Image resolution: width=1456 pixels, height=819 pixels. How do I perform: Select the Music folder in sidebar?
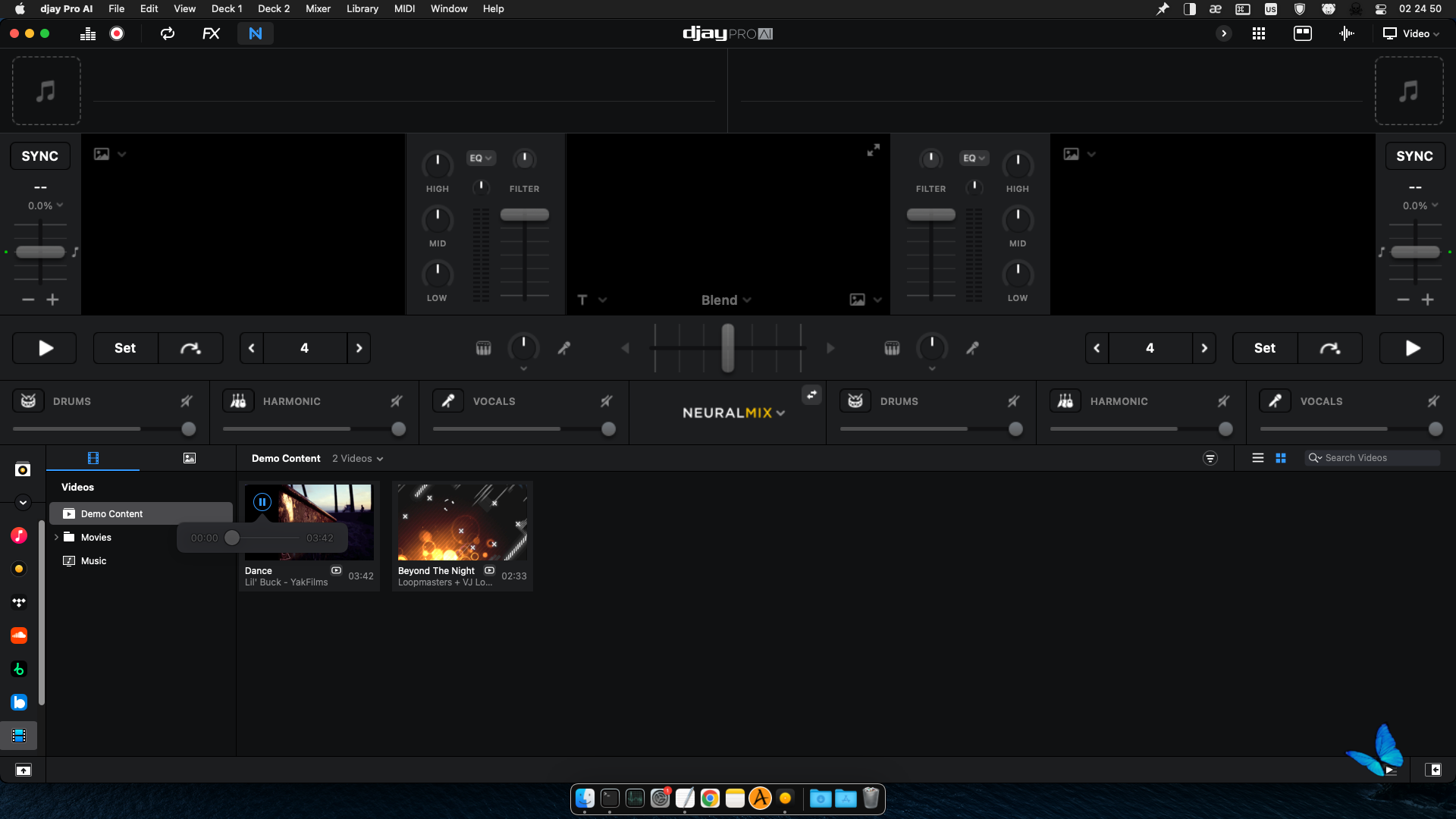click(x=93, y=561)
